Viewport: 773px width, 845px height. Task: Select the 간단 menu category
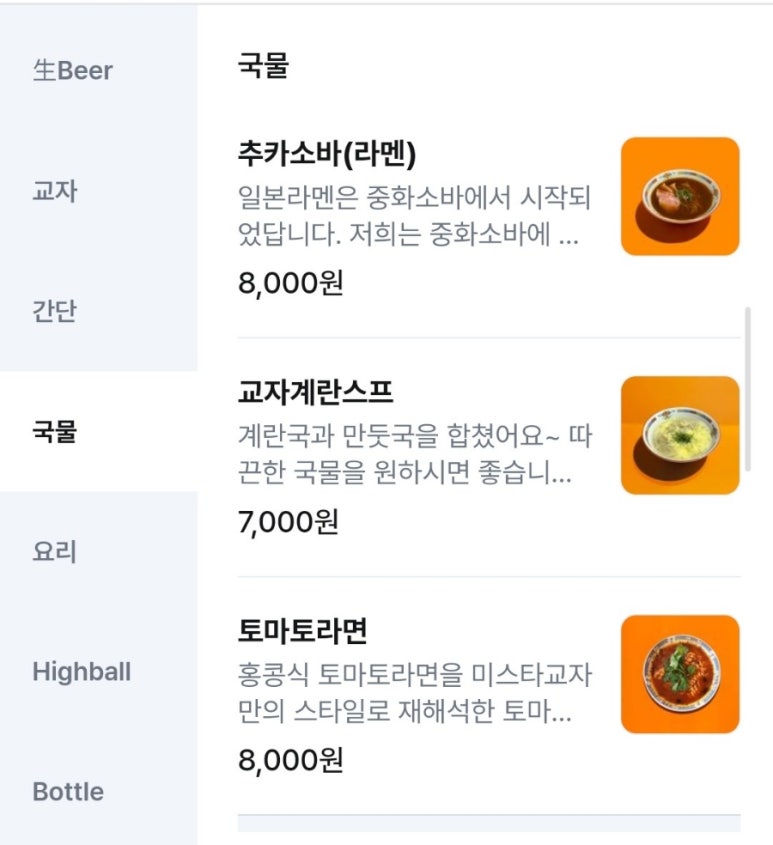click(55, 311)
